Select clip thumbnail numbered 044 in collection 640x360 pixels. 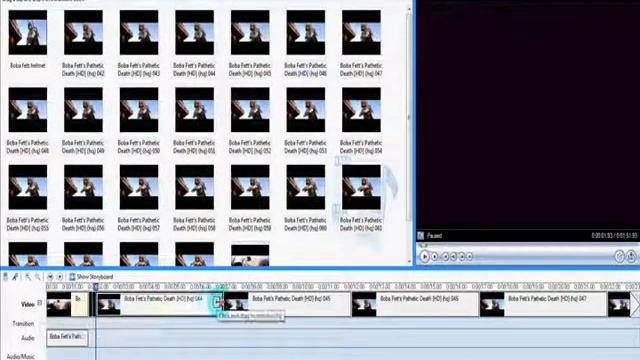click(x=195, y=33)
